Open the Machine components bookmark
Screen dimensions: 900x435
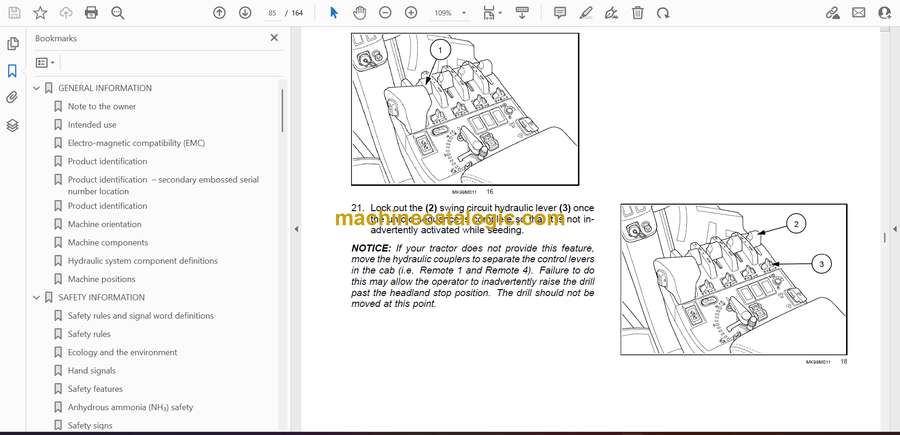coord(108,243)
